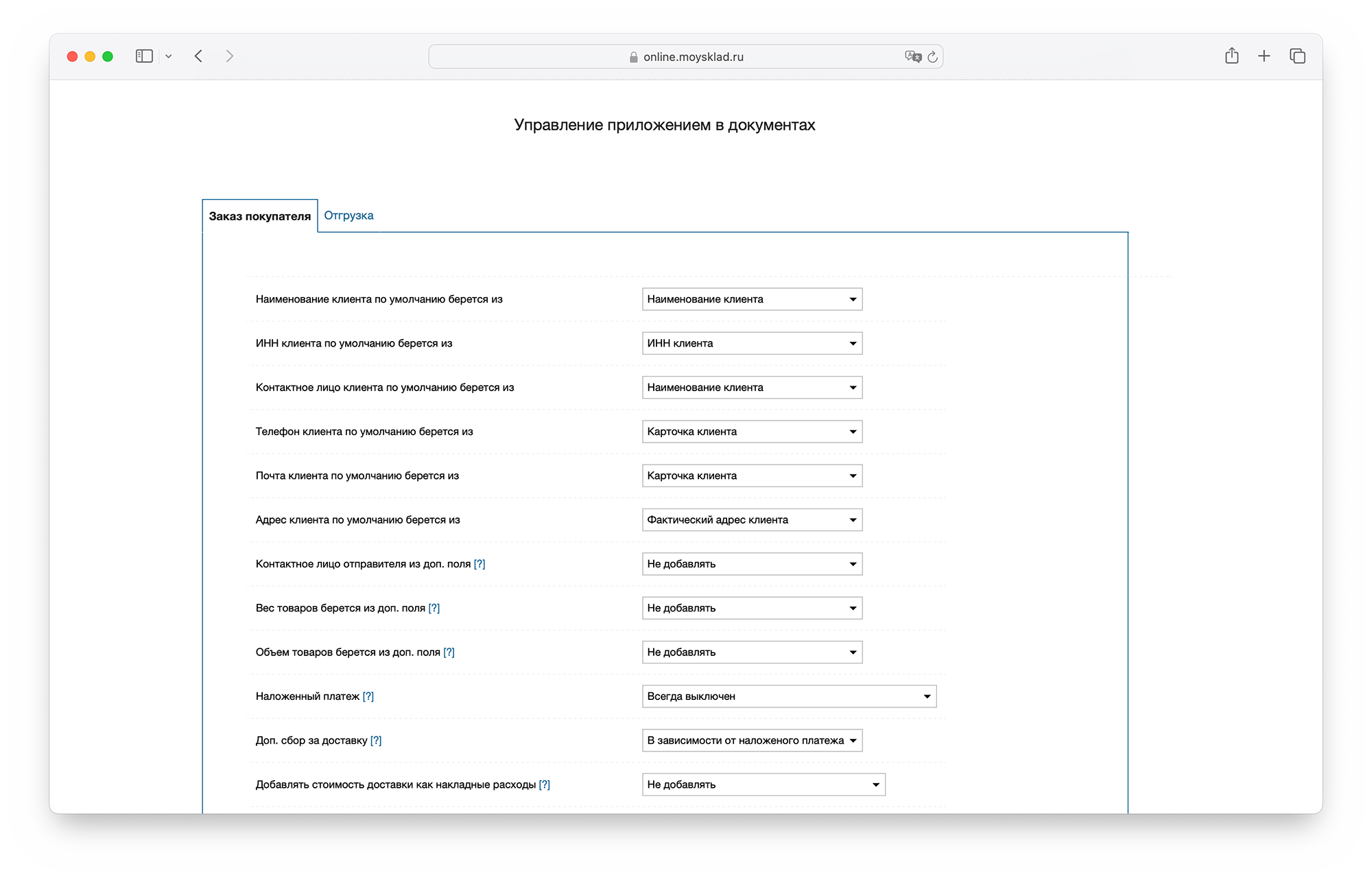Open help link for Контактное лицо отправителя
This screenshot has height=879, width=1372.
[x=480, y=564]
